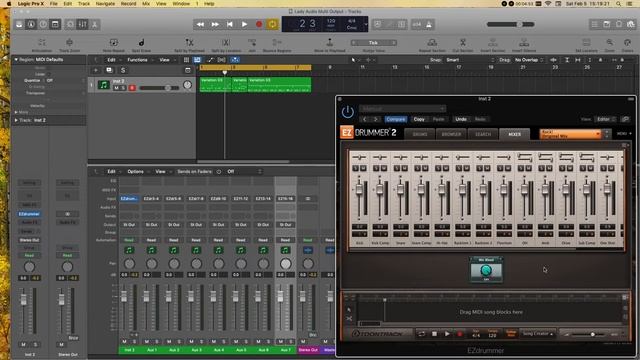Open the Navigate menu in the menu bar
640x360 pixels.
(105, 4)
